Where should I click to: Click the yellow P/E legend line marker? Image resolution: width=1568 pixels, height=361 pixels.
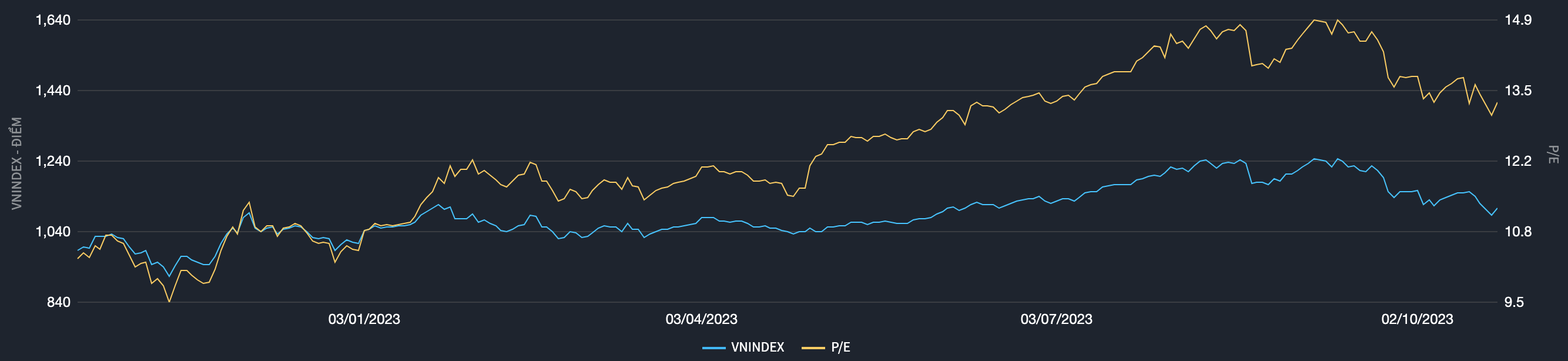pos(813,347)
